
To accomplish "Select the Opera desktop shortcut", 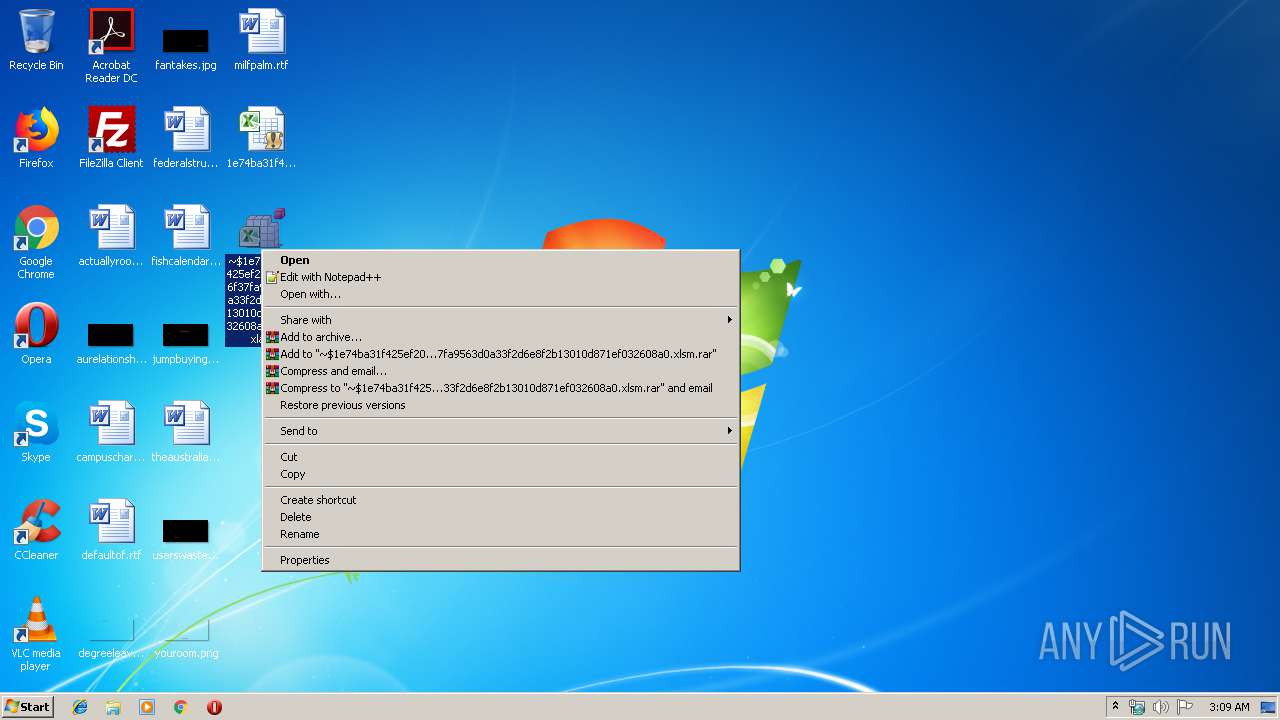I will pos(36,334).
